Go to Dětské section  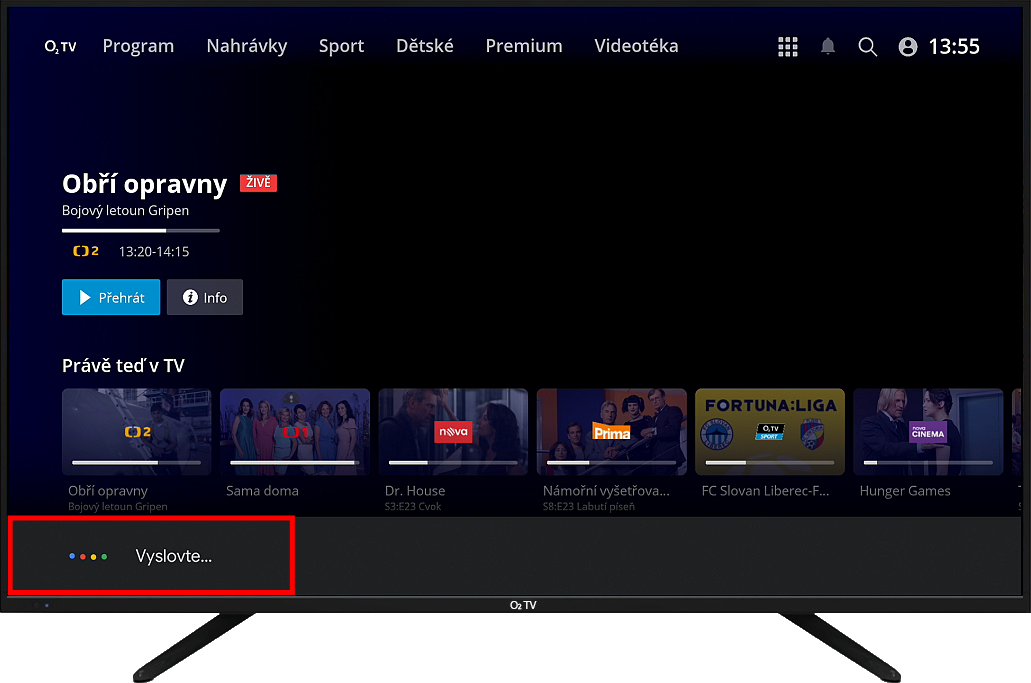click(x=424, y=46)
